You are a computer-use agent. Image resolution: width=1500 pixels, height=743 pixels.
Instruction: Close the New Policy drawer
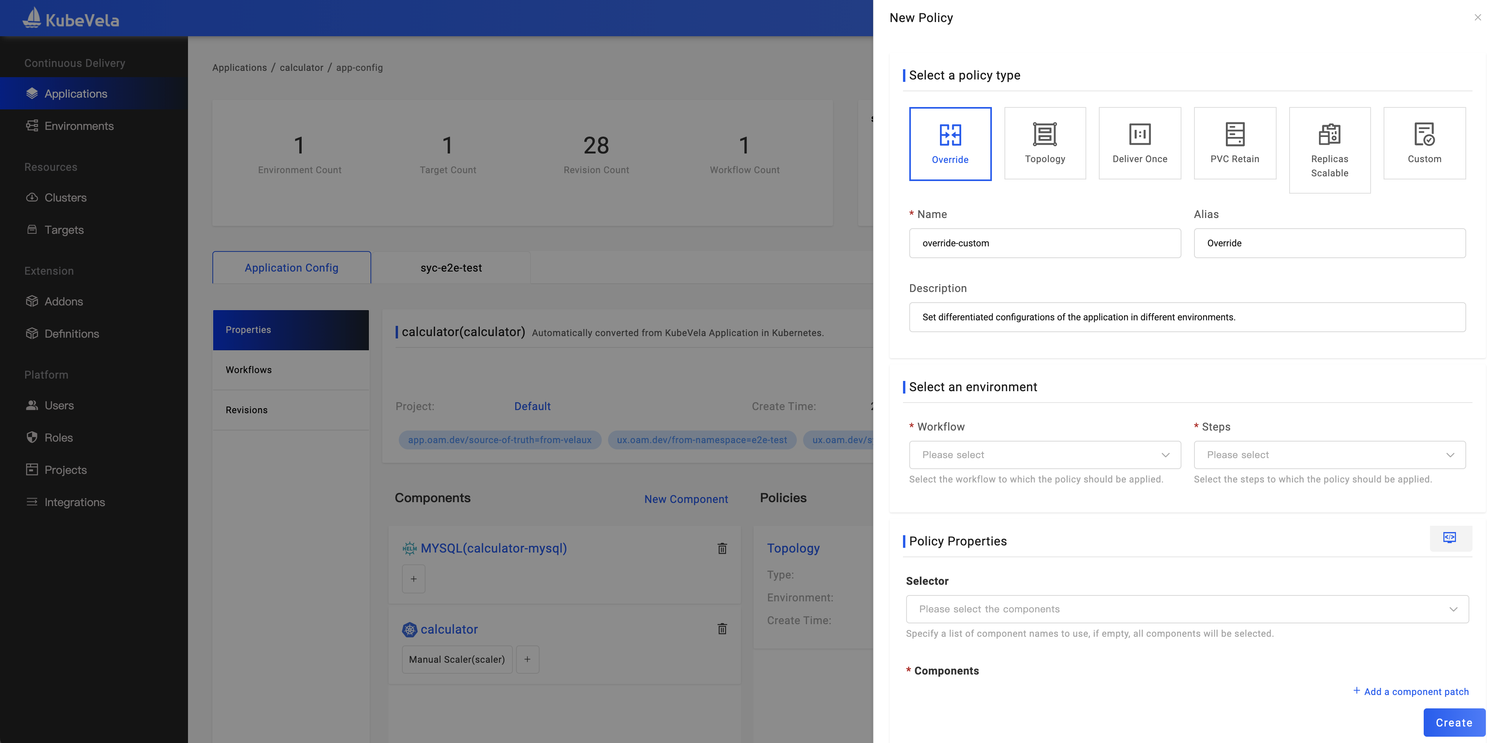1477,18
